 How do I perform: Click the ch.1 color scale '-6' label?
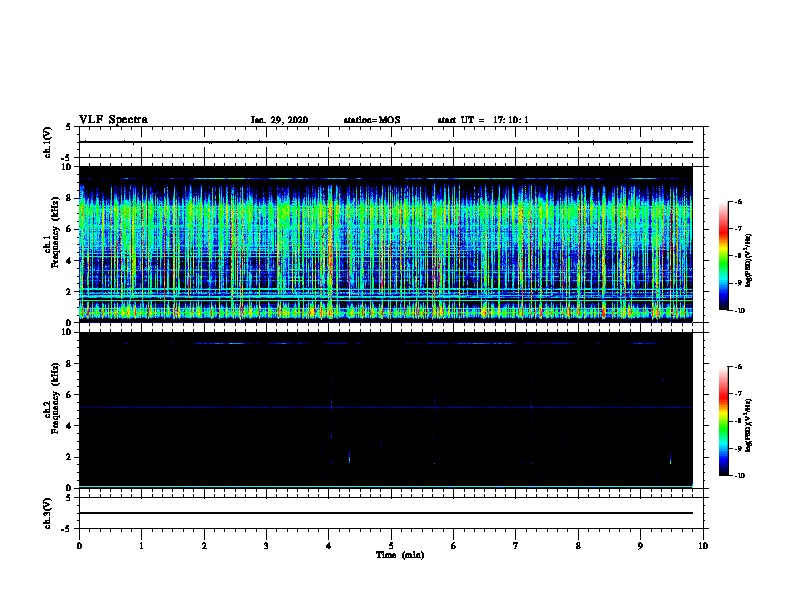pyautogui.click(x=738, y=201)
